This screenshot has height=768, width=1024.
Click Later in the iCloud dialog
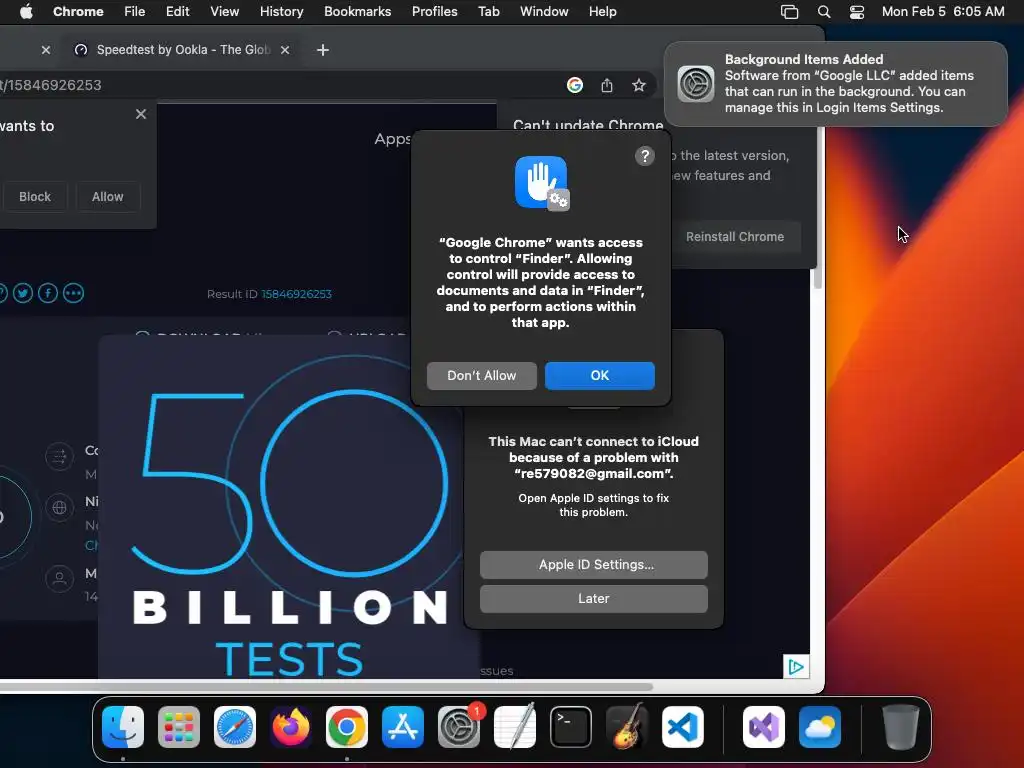594,598
